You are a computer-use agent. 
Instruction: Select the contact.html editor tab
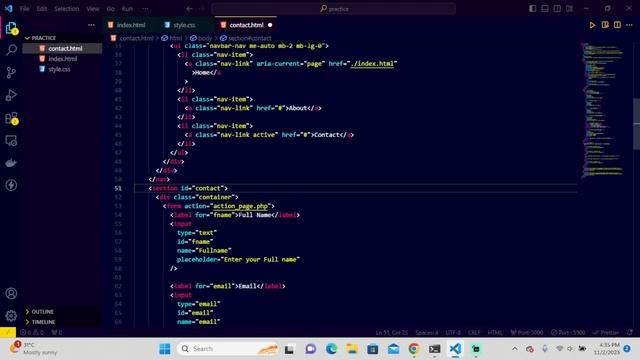tap(246, 25)
